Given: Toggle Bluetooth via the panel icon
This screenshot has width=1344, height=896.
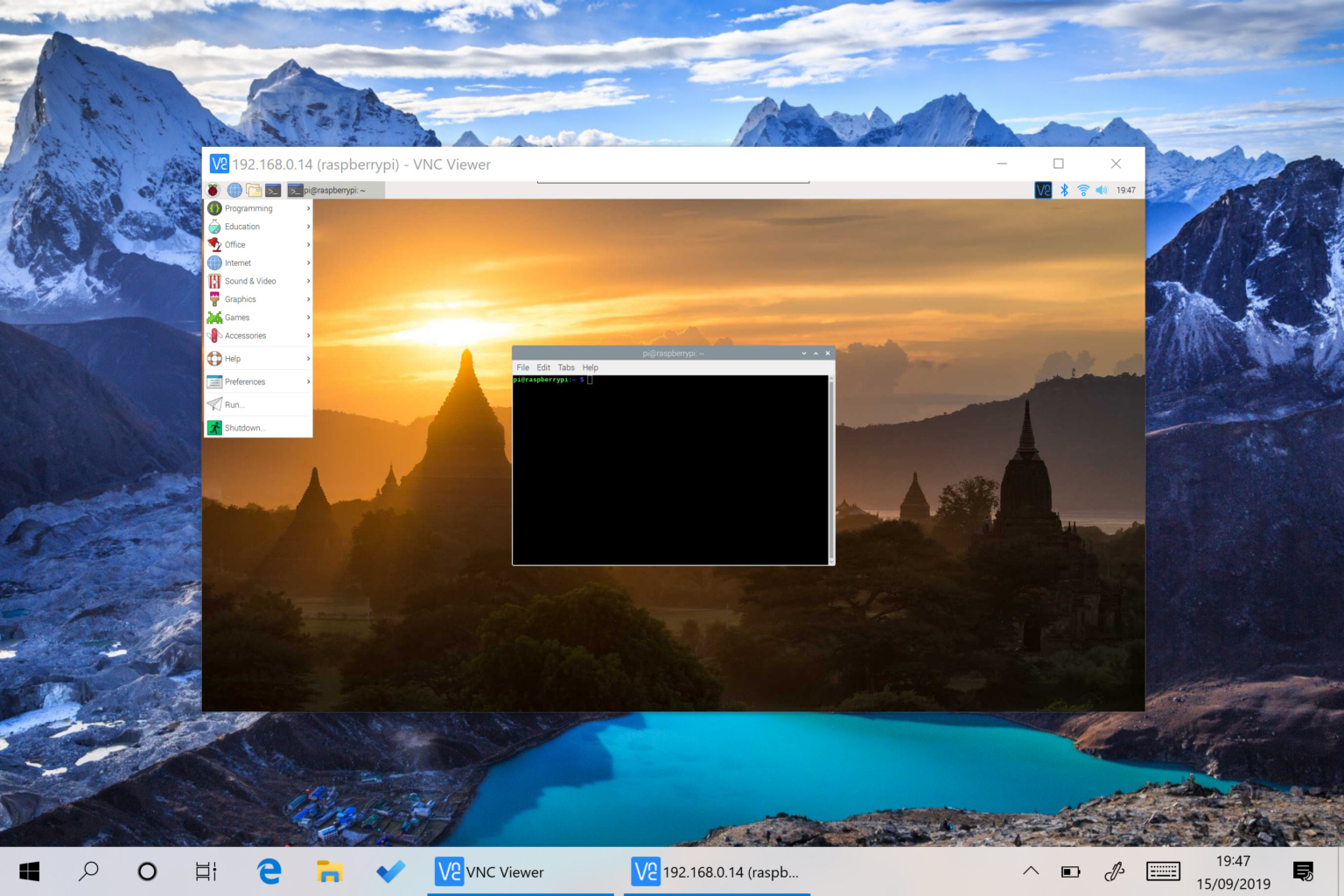Looking at the screenshot, I should tap(1063, 190).
